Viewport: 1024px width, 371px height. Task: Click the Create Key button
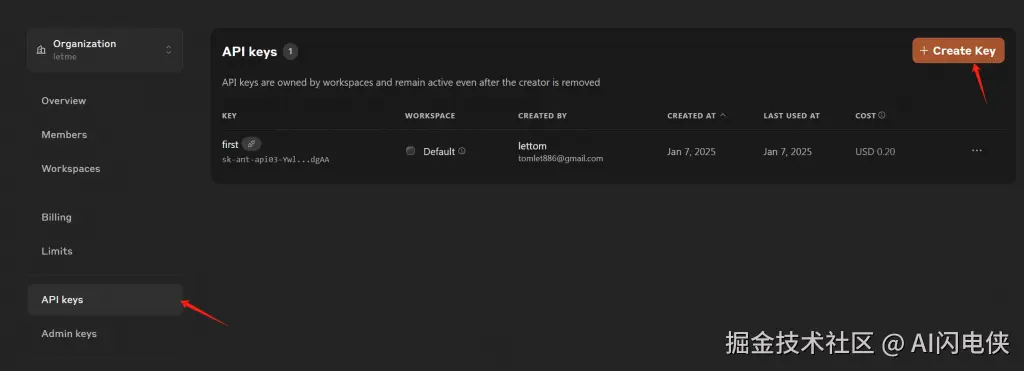(958, 51)
